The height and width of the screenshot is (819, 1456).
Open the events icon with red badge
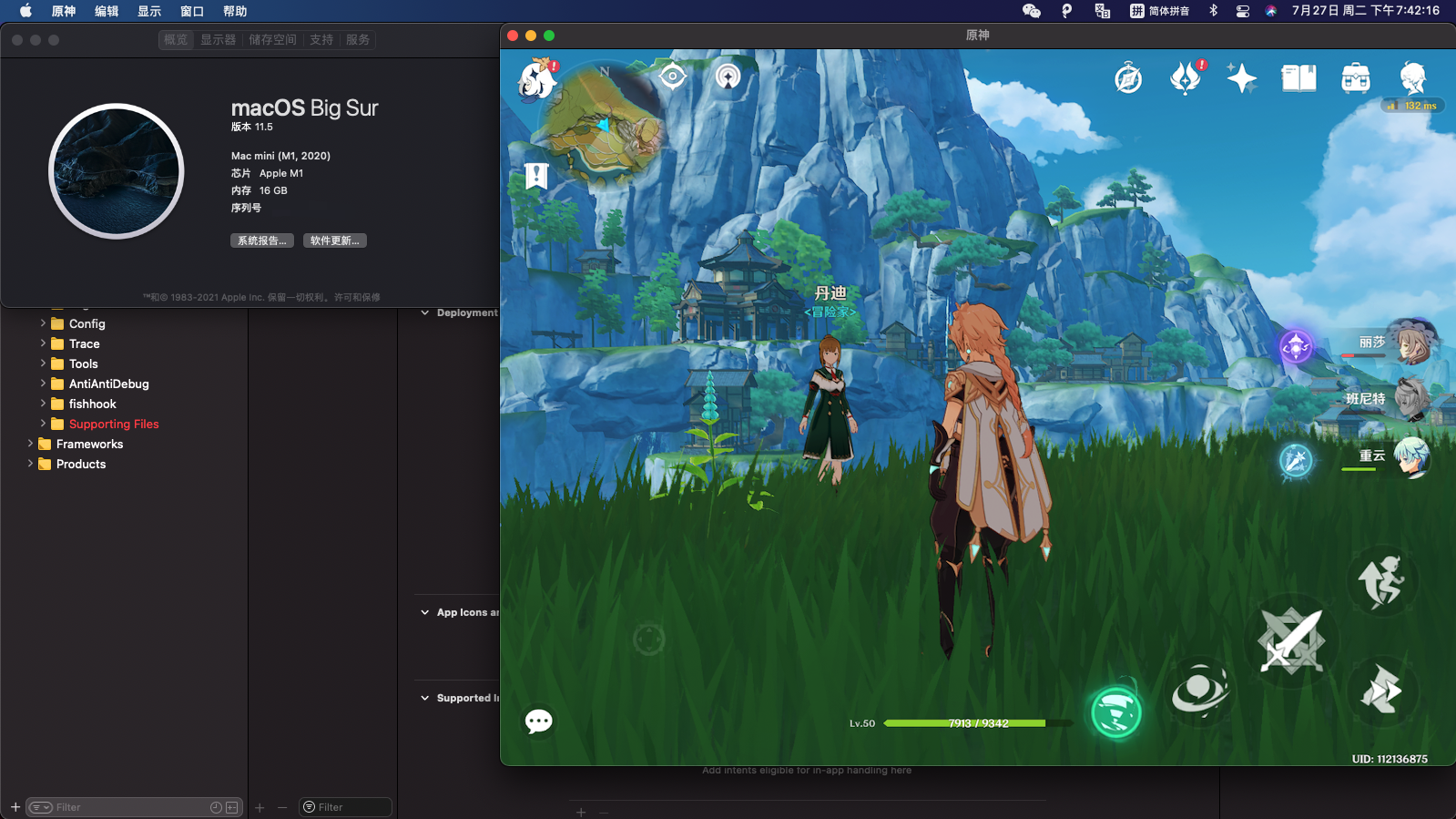1186,78
